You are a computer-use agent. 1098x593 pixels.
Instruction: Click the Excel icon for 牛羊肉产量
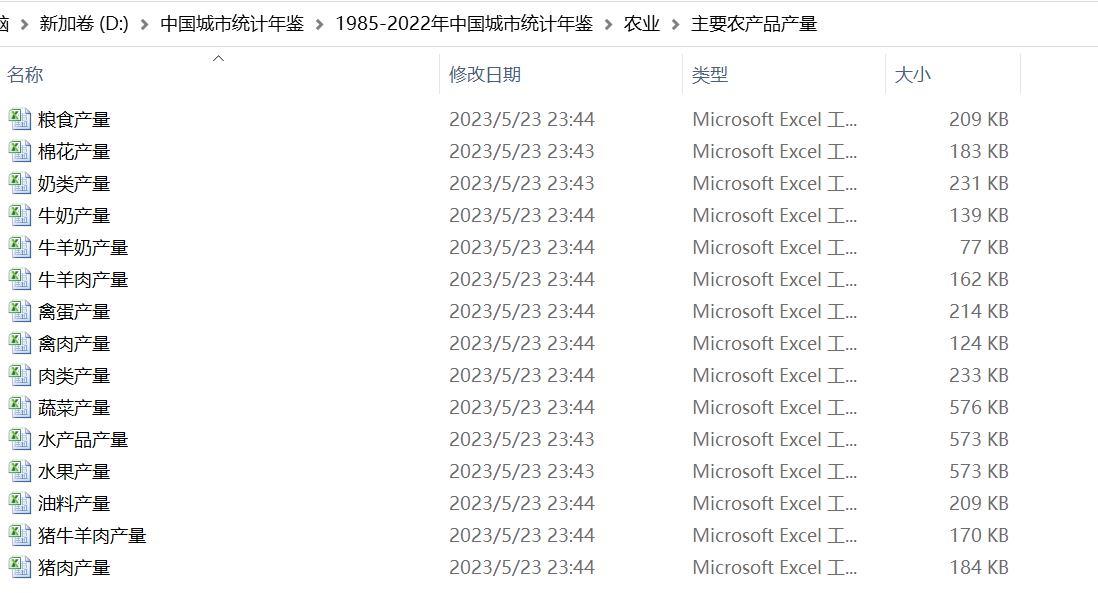[x=20, y=279]
